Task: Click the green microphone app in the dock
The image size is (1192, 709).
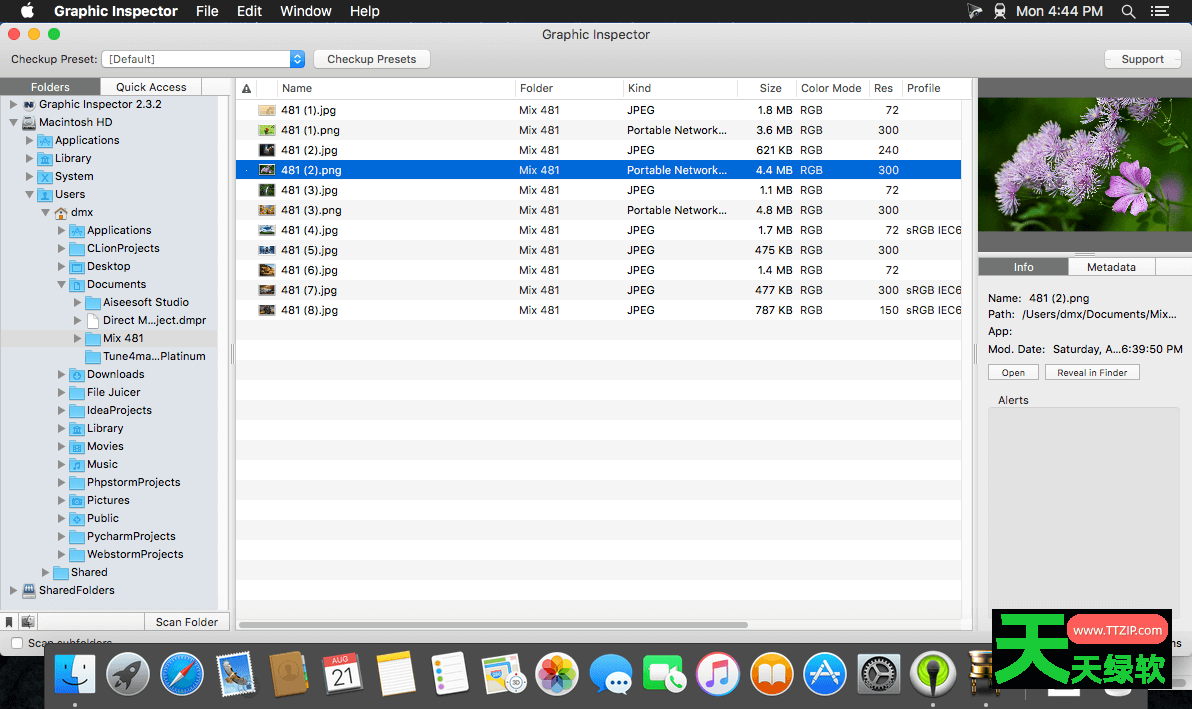Action: (x=933, y=674)
